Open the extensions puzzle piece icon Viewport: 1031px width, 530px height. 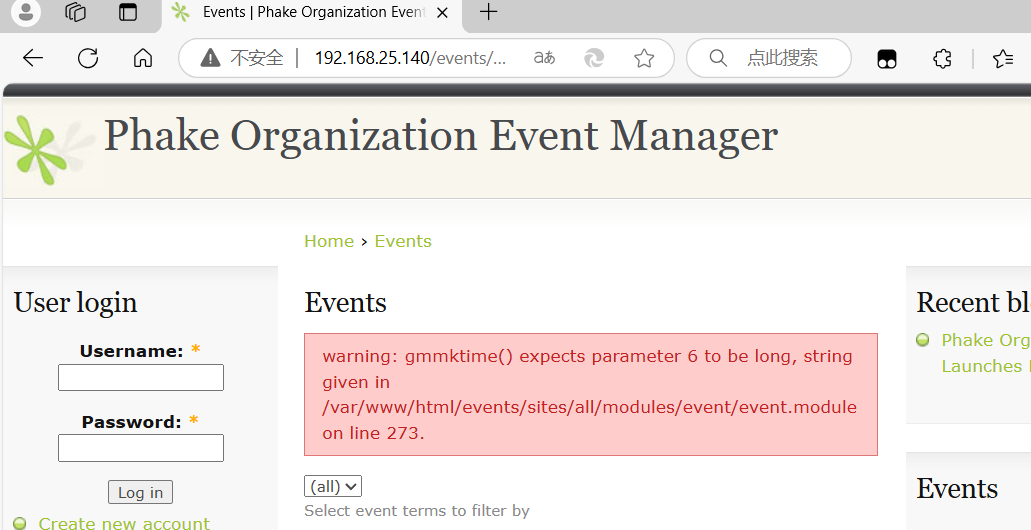(942, 59)
